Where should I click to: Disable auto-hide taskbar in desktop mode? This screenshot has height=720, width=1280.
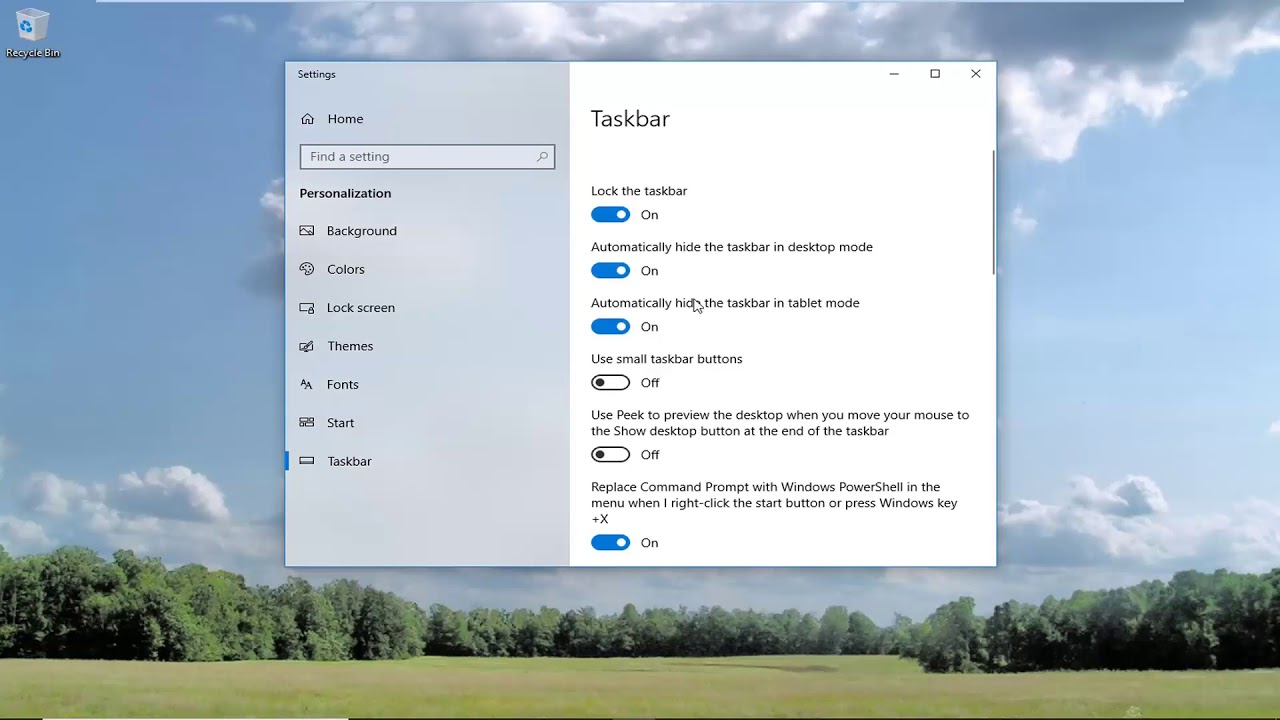point(610,271)
